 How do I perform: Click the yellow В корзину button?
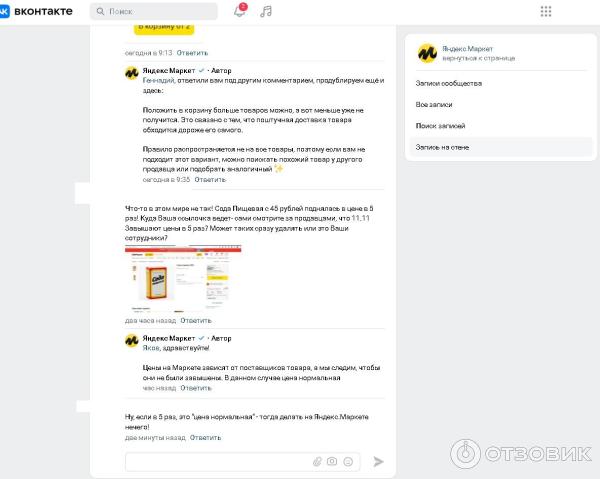164,29
